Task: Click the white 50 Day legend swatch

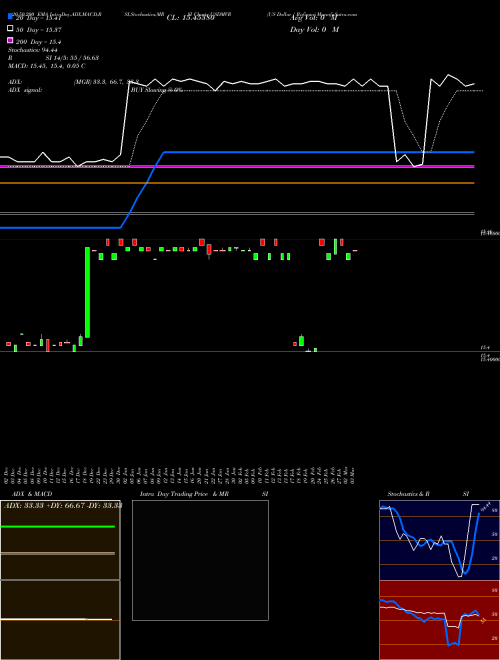Action: pos(10,28)
